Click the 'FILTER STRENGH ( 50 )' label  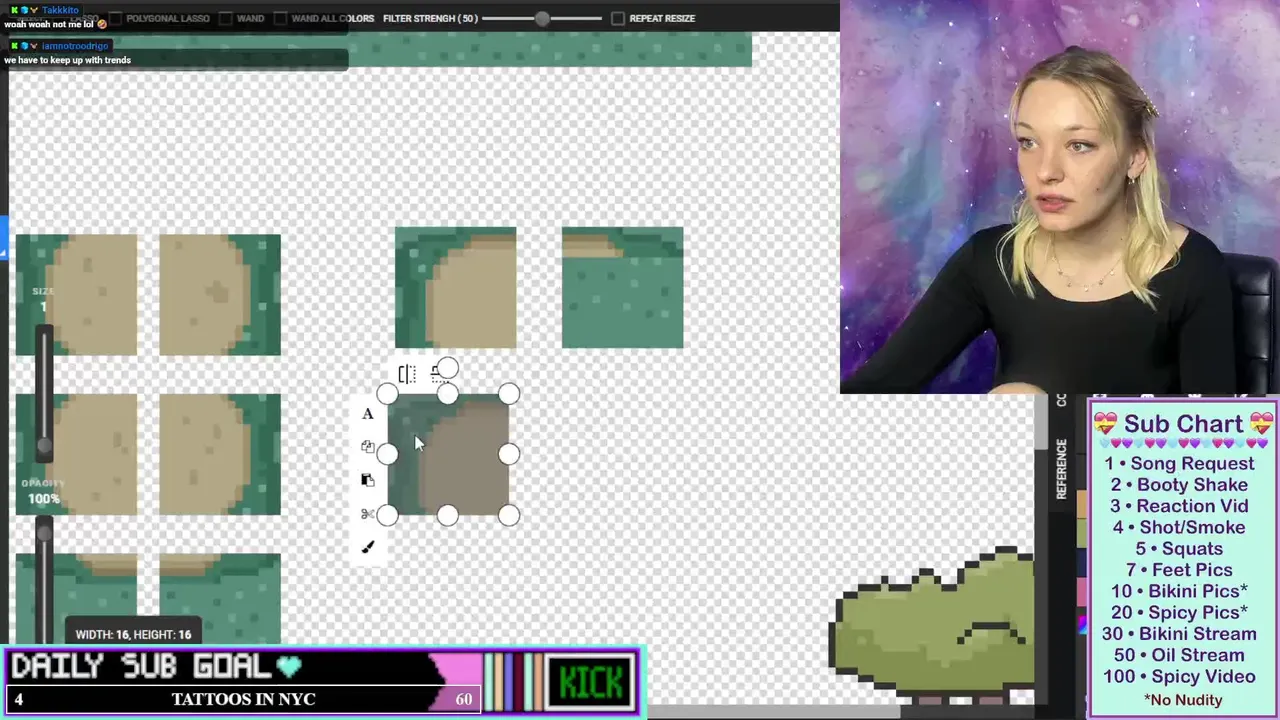coord(430,18)
